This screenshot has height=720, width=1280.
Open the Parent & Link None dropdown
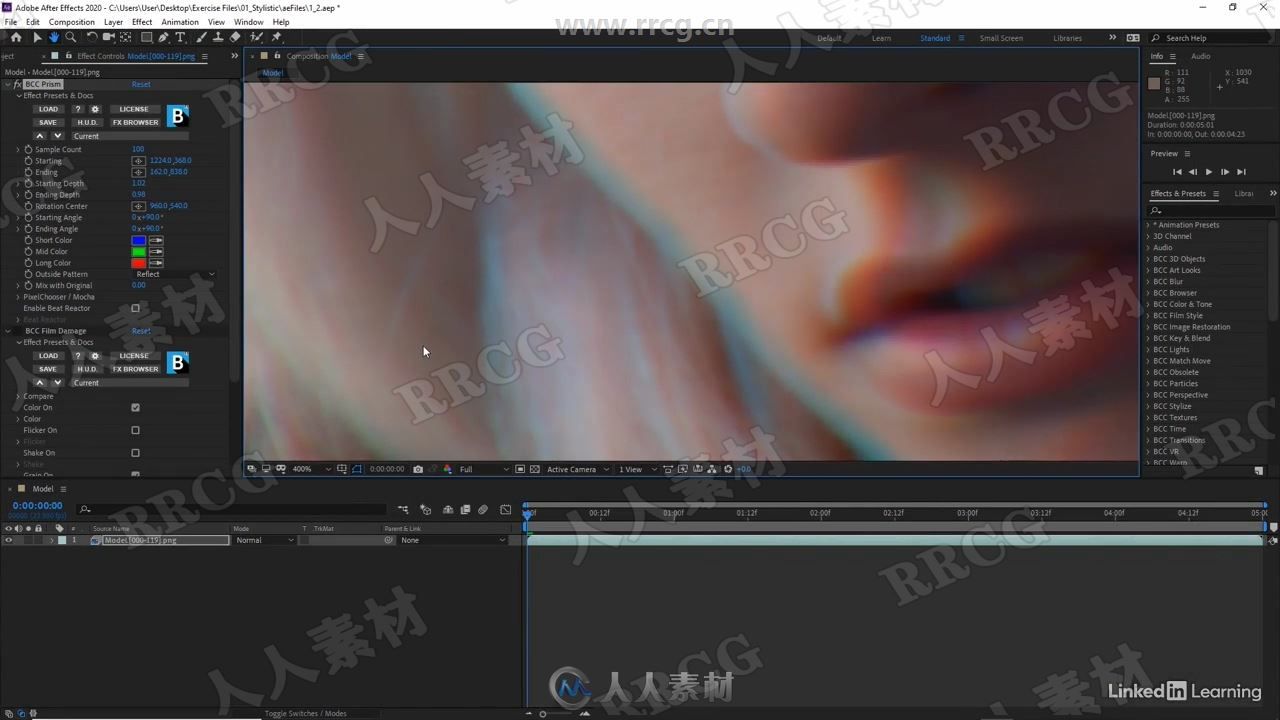coord(453,540)
